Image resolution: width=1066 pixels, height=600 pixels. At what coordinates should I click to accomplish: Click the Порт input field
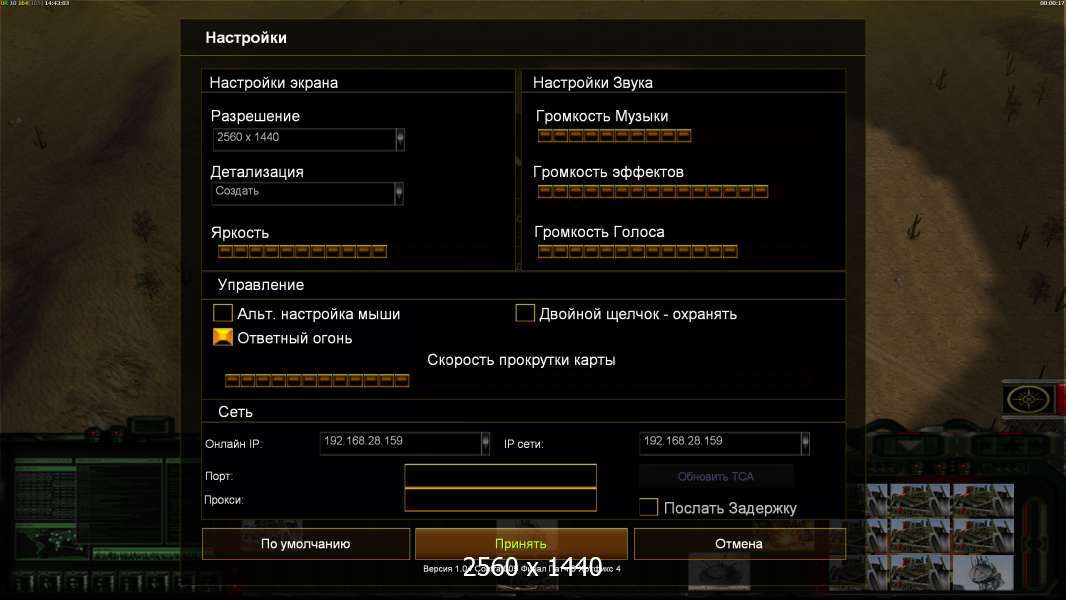(500, 476)
